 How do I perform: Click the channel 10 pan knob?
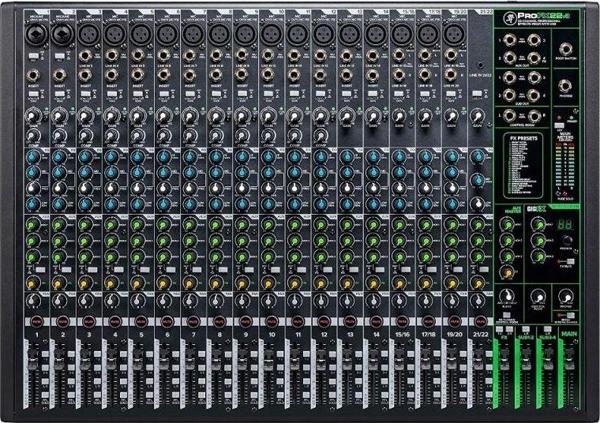coord(268,301)
